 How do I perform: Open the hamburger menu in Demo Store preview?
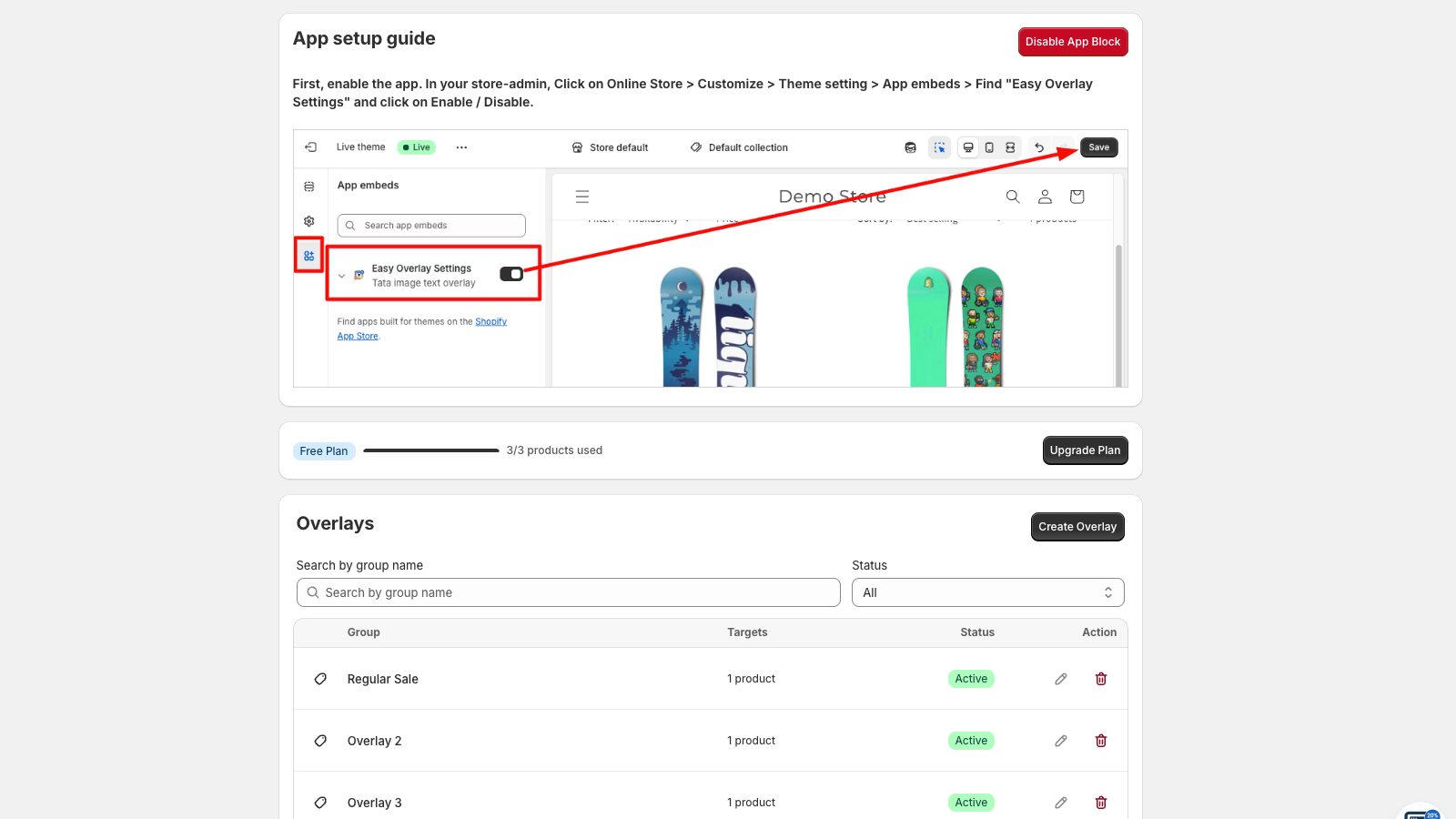click(x=581, y=197)
